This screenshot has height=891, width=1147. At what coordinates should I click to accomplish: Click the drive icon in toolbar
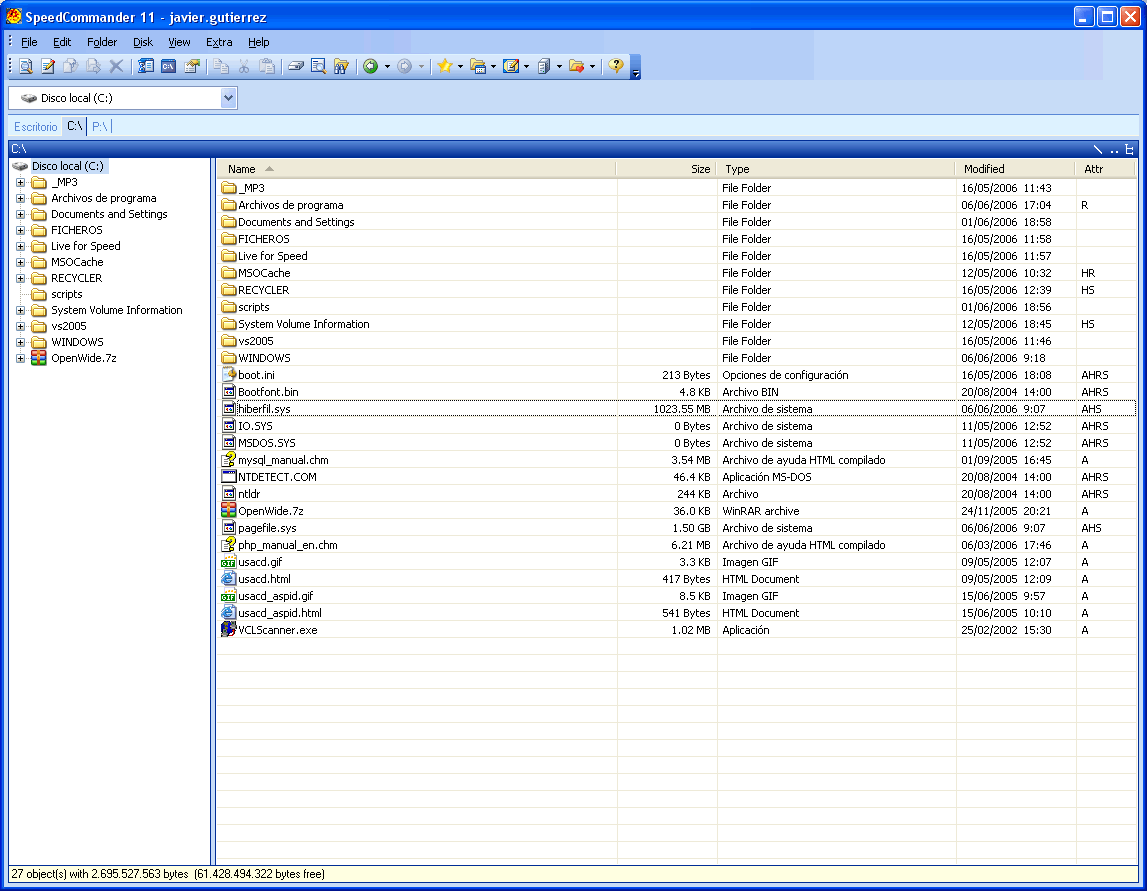(x=296, y=67)
